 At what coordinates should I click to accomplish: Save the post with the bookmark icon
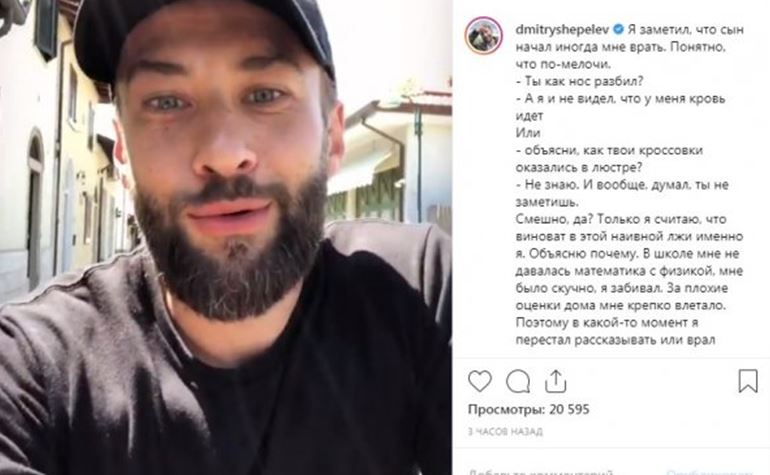[748, 381]
